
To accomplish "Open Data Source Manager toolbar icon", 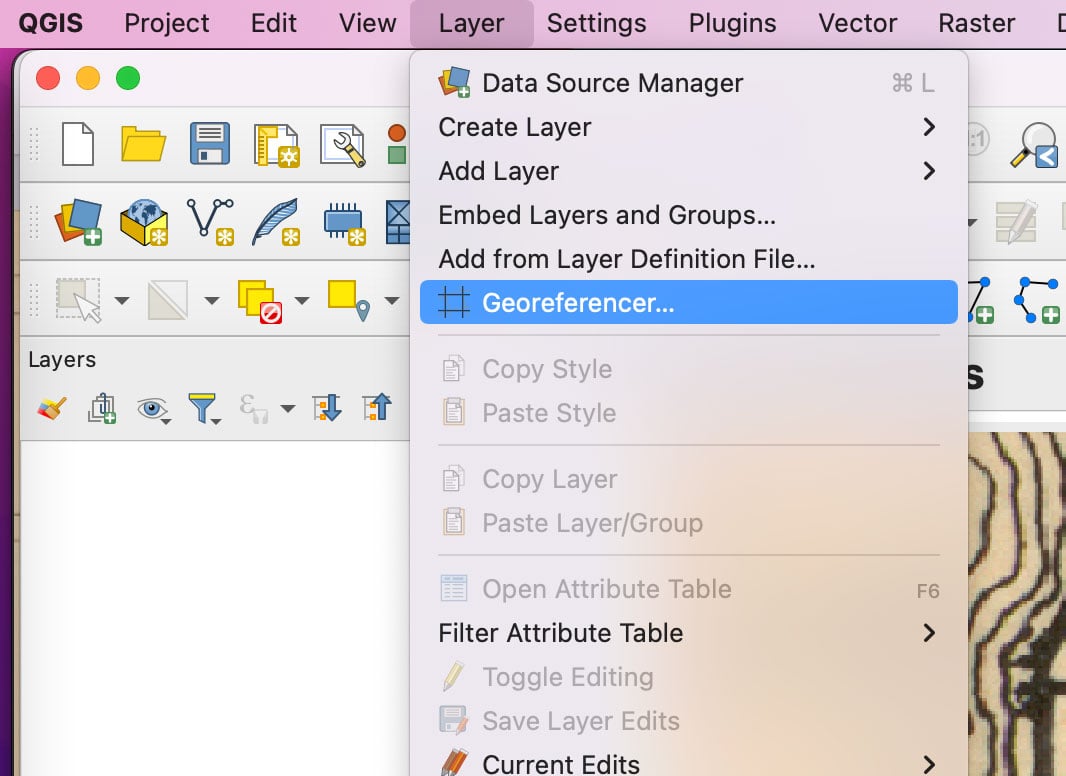I will click(78, 222).
